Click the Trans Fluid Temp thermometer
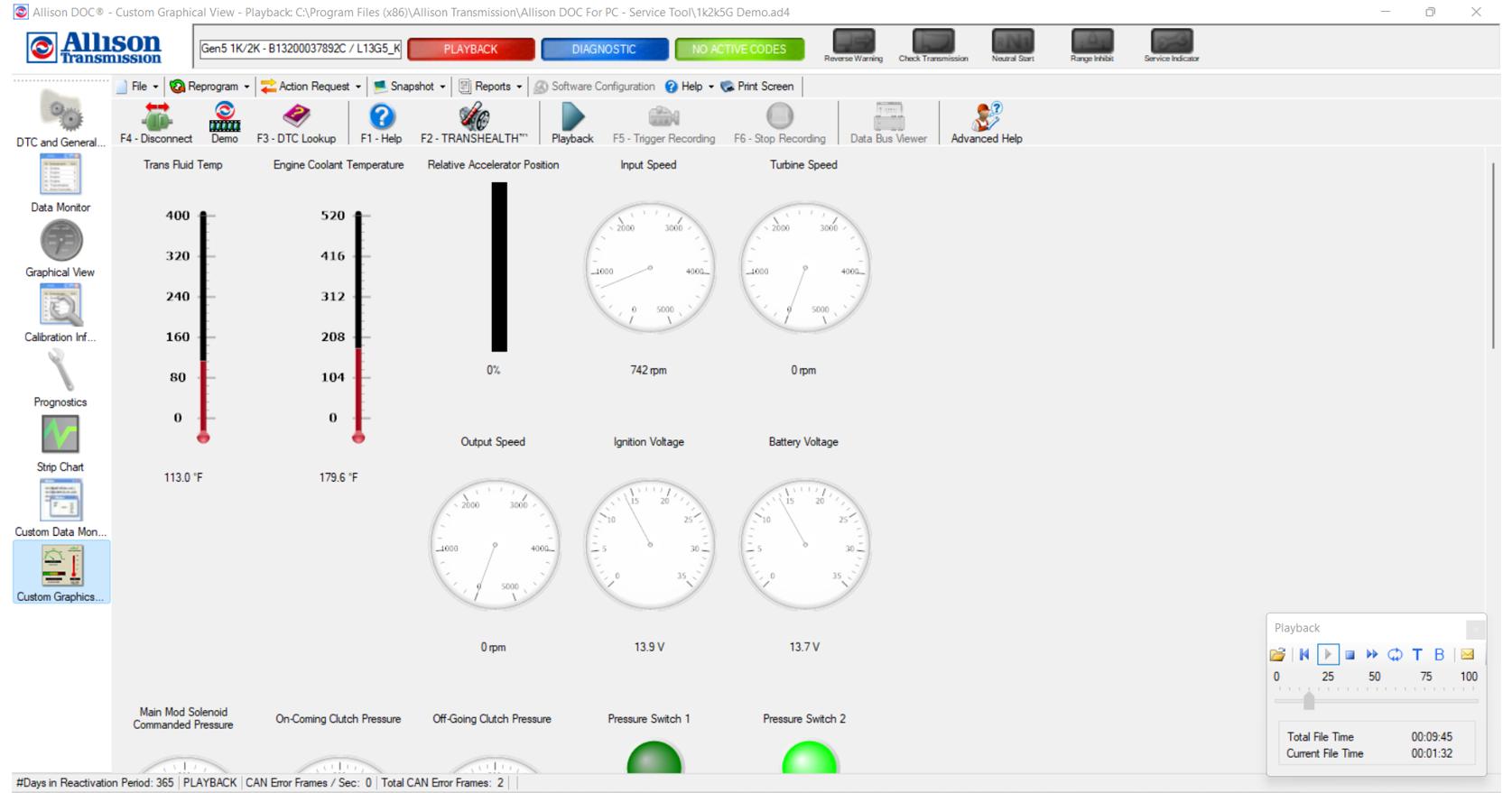 pyautogui.click(x=203, y=327)
